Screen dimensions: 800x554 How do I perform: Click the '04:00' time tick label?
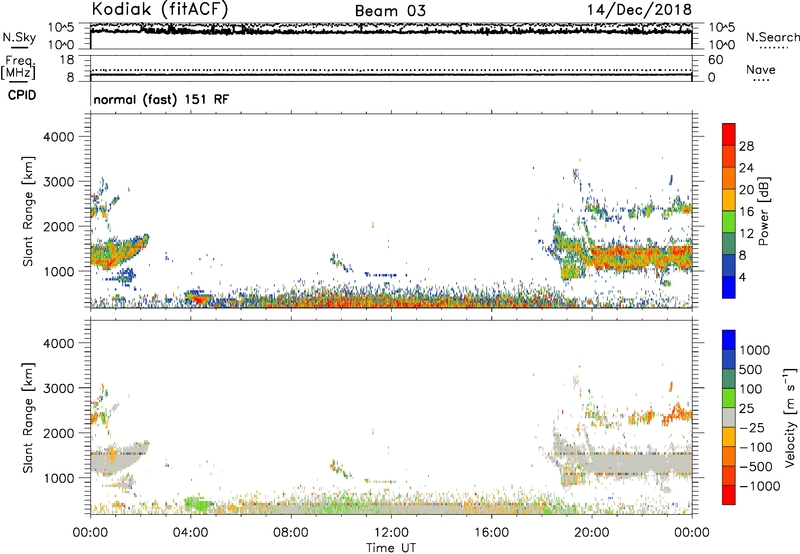(x=190, y=533)
